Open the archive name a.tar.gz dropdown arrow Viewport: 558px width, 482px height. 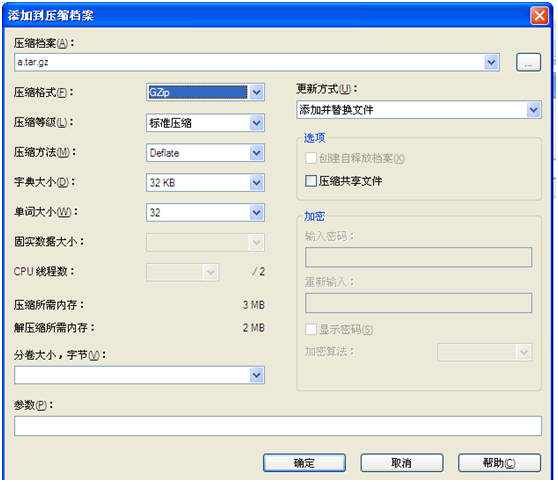pos(491,63)
